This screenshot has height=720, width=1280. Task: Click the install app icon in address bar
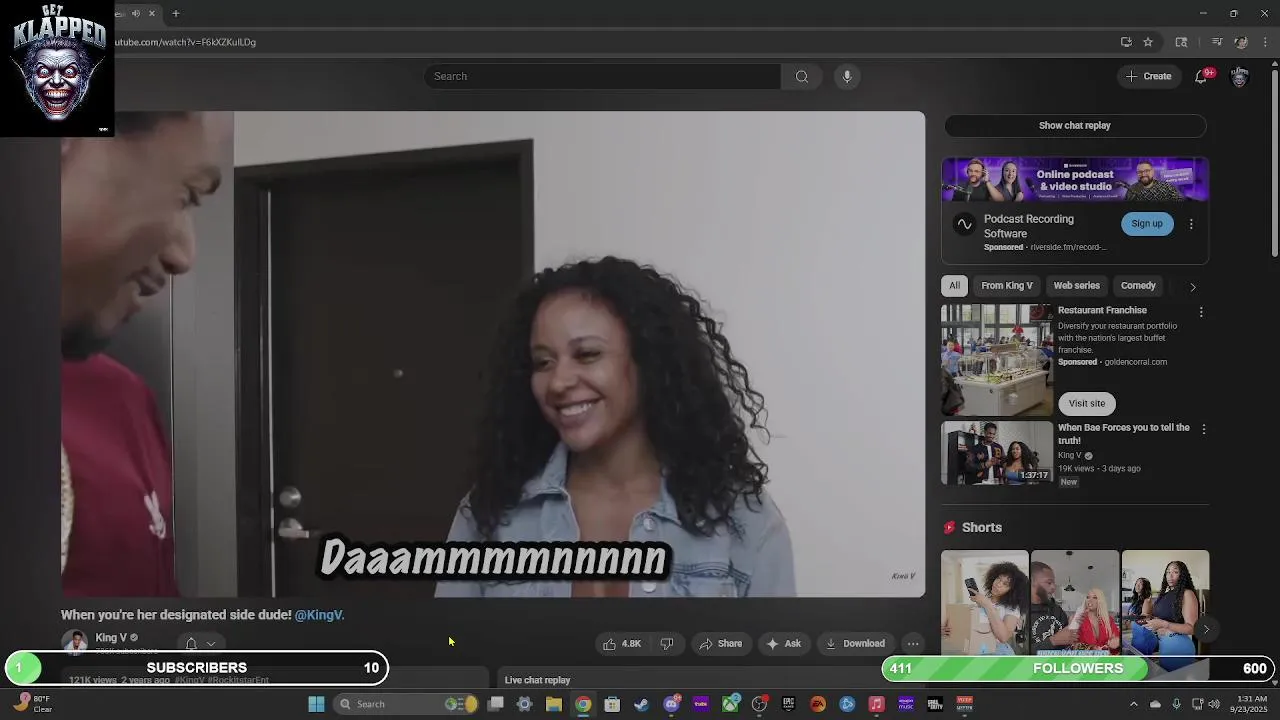point(1126,42)
